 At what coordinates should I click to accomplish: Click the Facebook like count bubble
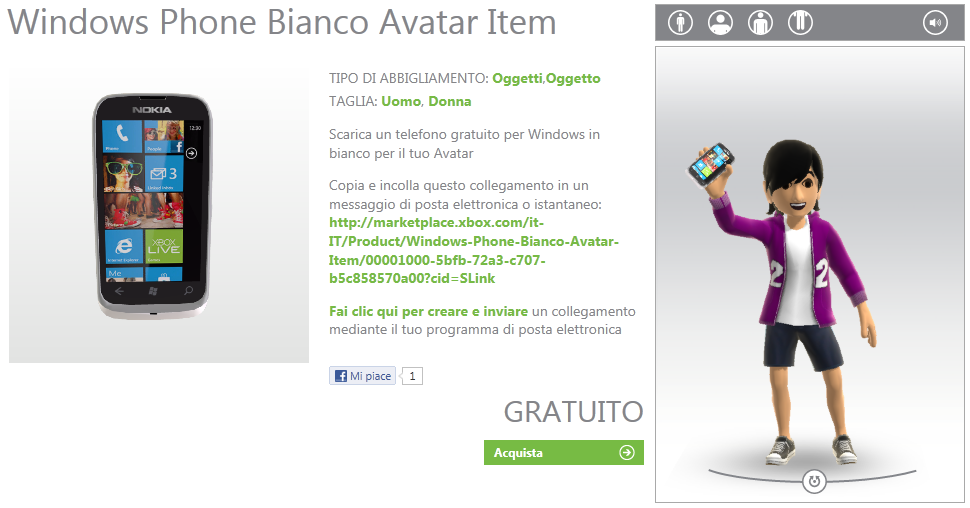pyautogui.click(x=412, y=376)
